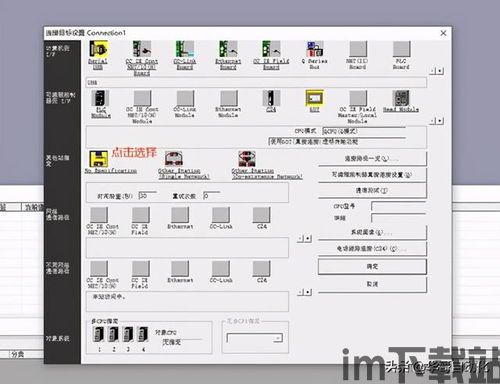Image resolution: width=500 pixels, height=384 pixels.
Task: Choose the No Specification icon
Action: pos(98,159)
